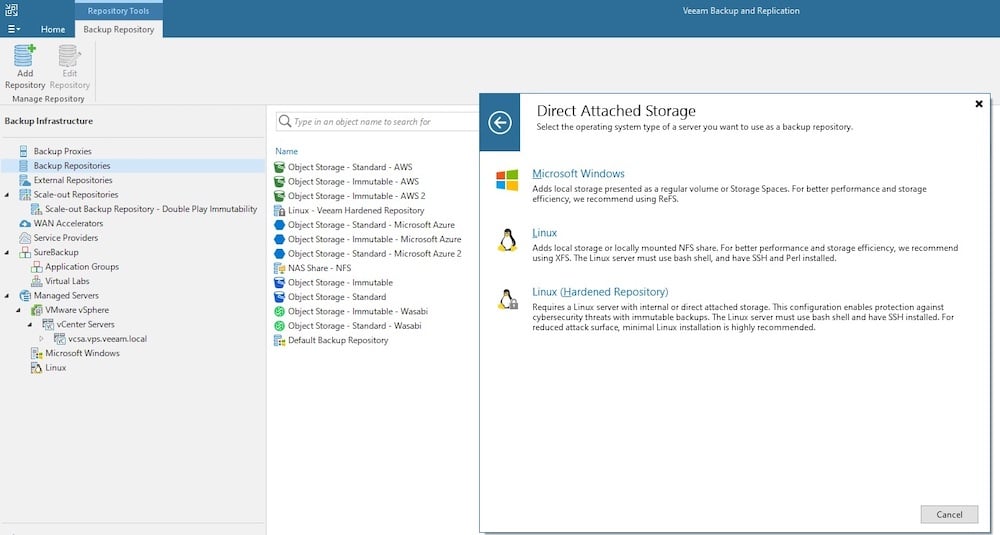This screenshot has width=1000, height=535.
Task: Select Backup Repositories tree node
Action: (71, 166)
